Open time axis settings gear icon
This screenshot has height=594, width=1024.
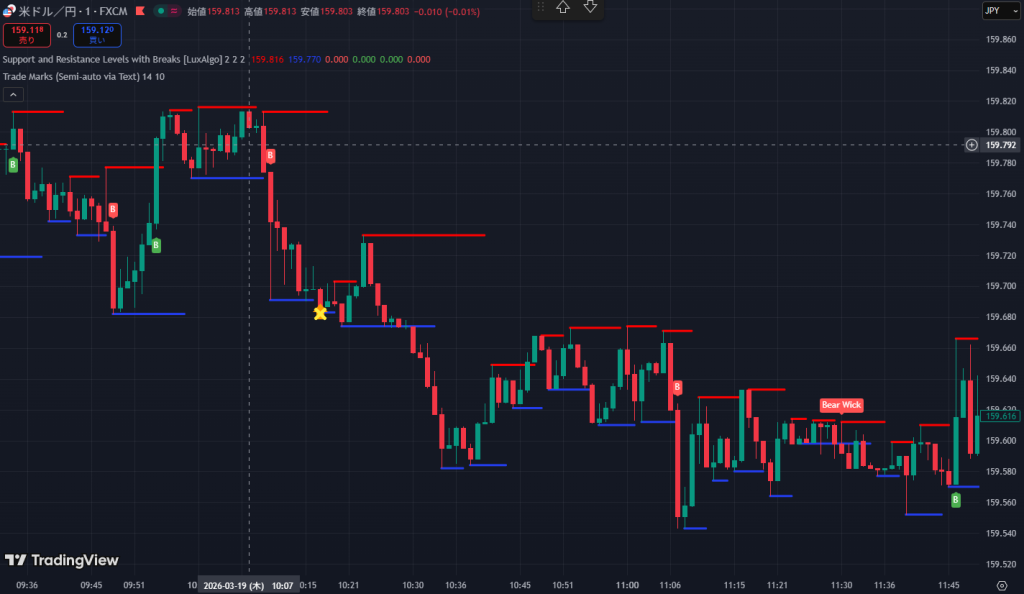coord(1002,585)
